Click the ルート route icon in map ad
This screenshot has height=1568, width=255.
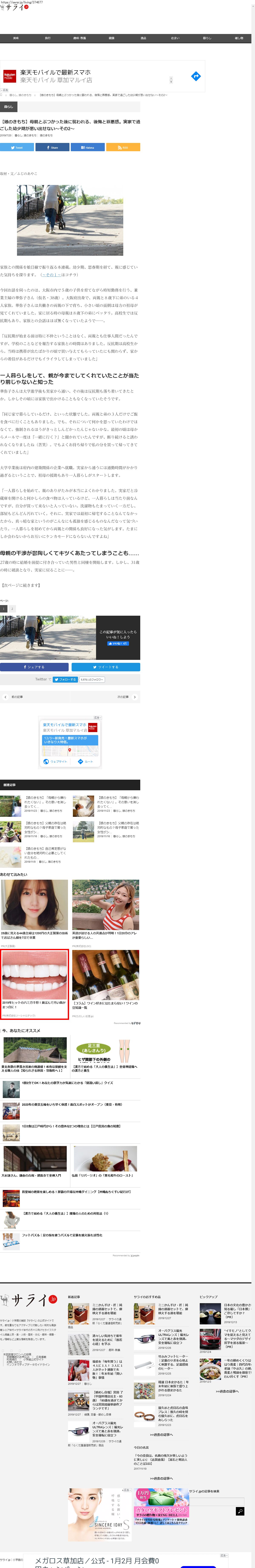pyautogui.click(x=85, y=761)
